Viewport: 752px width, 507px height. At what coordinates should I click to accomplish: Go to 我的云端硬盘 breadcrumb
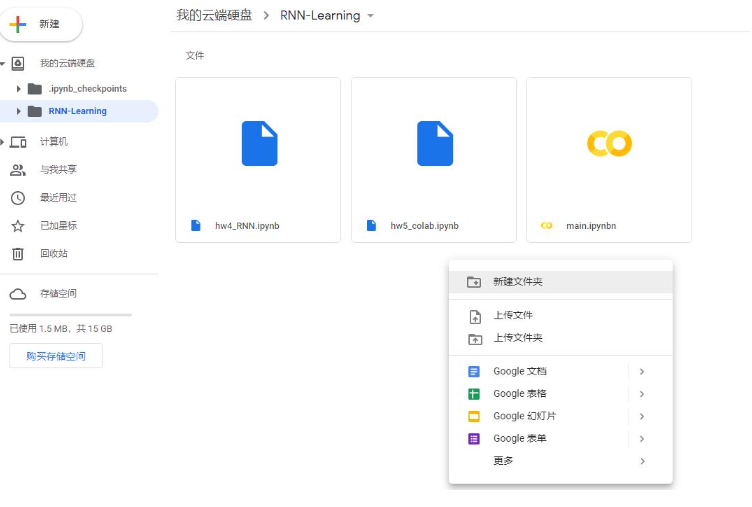214,15
